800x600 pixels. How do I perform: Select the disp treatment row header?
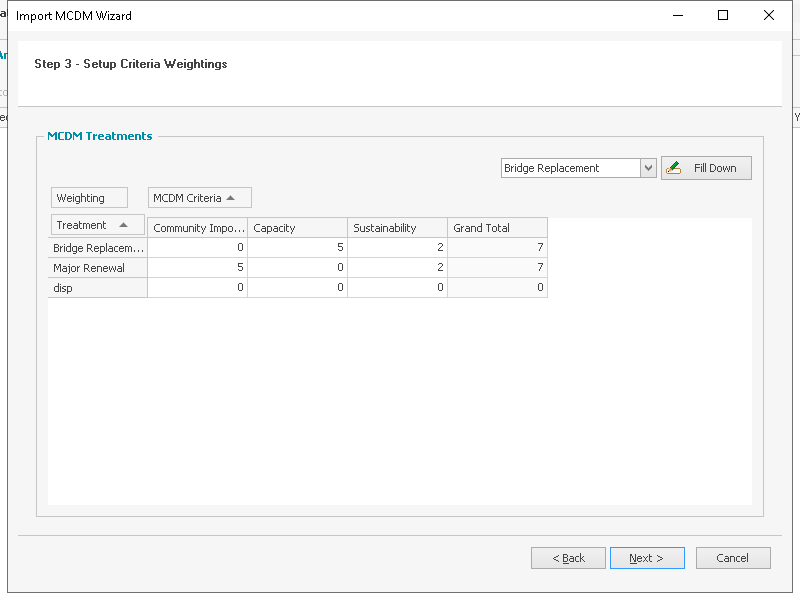98,288
